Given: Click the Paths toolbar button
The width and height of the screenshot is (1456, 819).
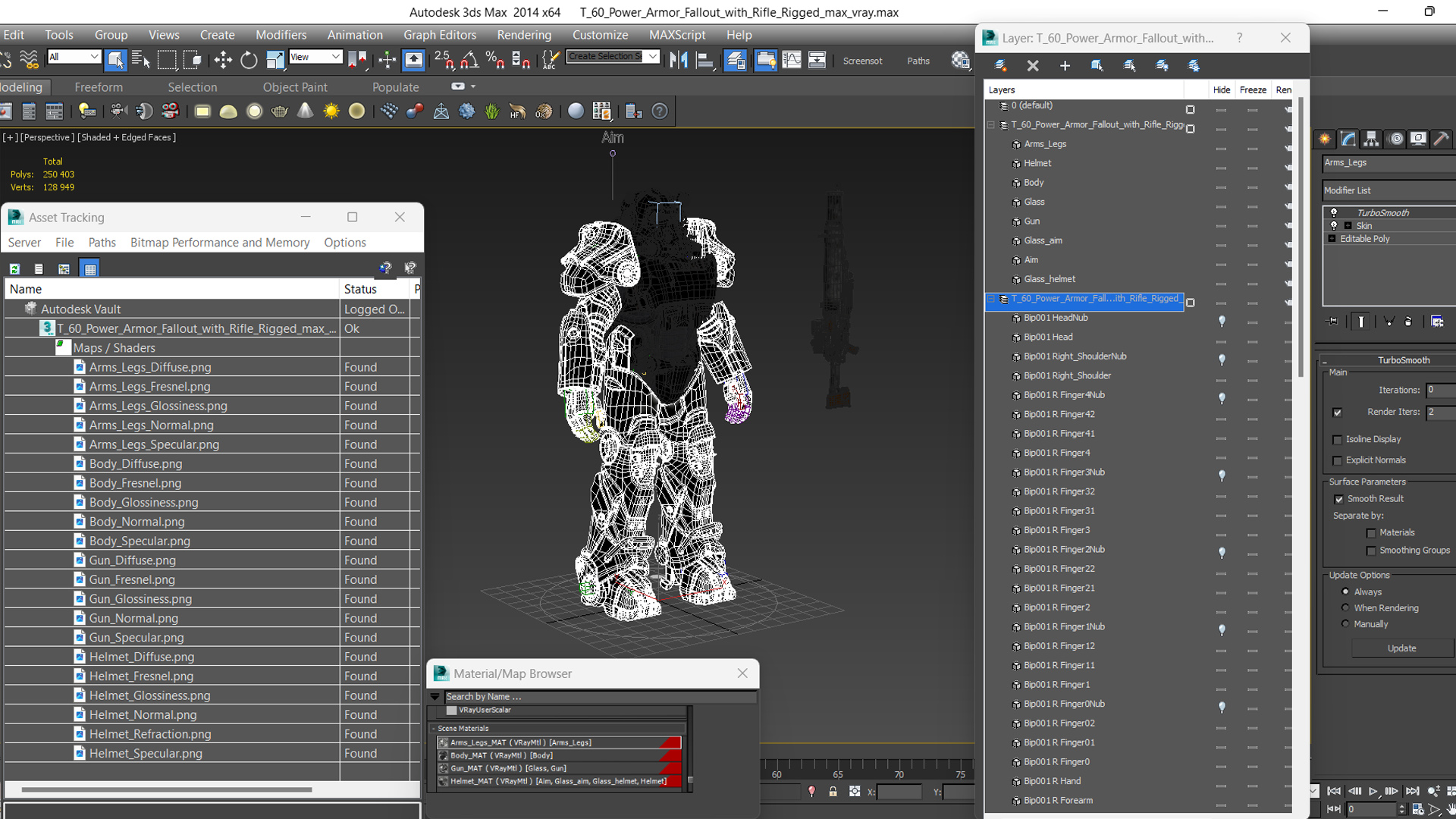Looking at the screenshot, I should point(918,61).
